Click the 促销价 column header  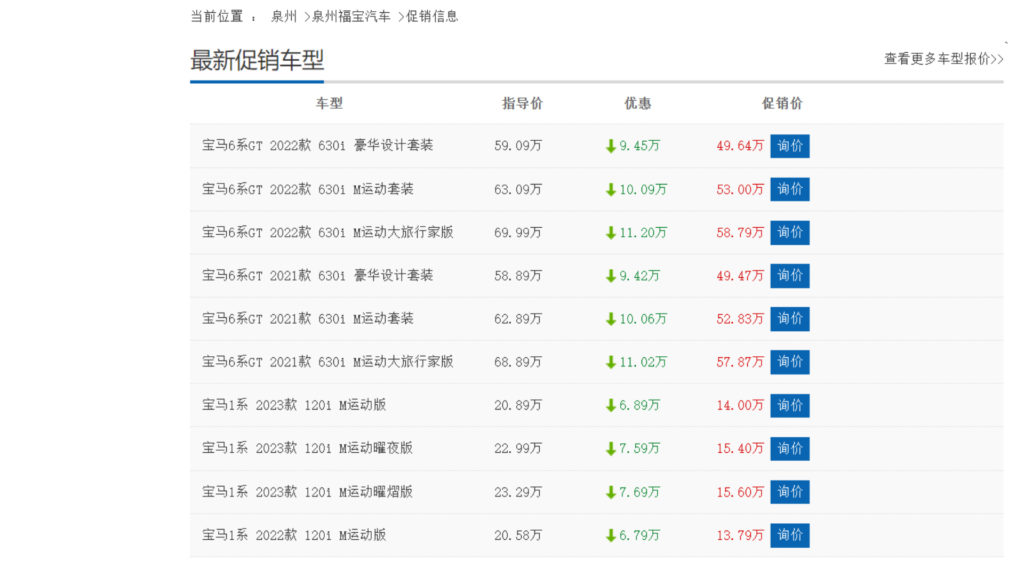point(782,103)
